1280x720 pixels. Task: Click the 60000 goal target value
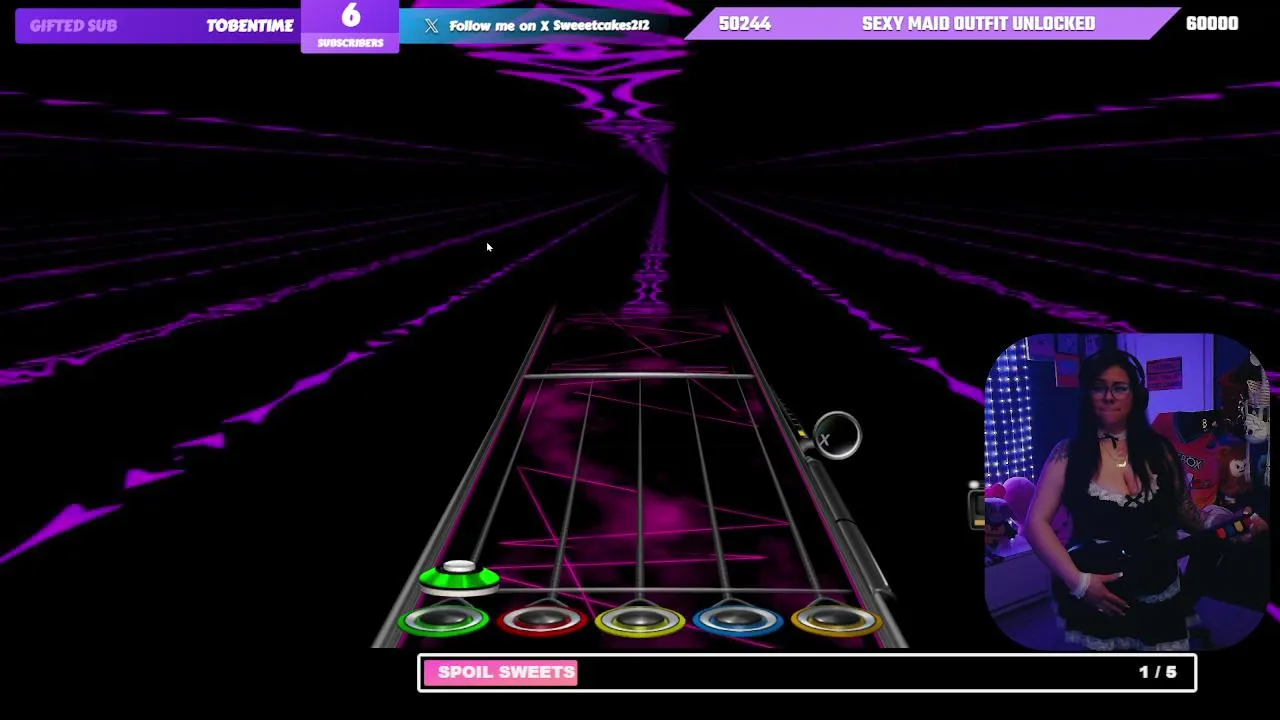pyautogui.click(x=1212, y=24)
